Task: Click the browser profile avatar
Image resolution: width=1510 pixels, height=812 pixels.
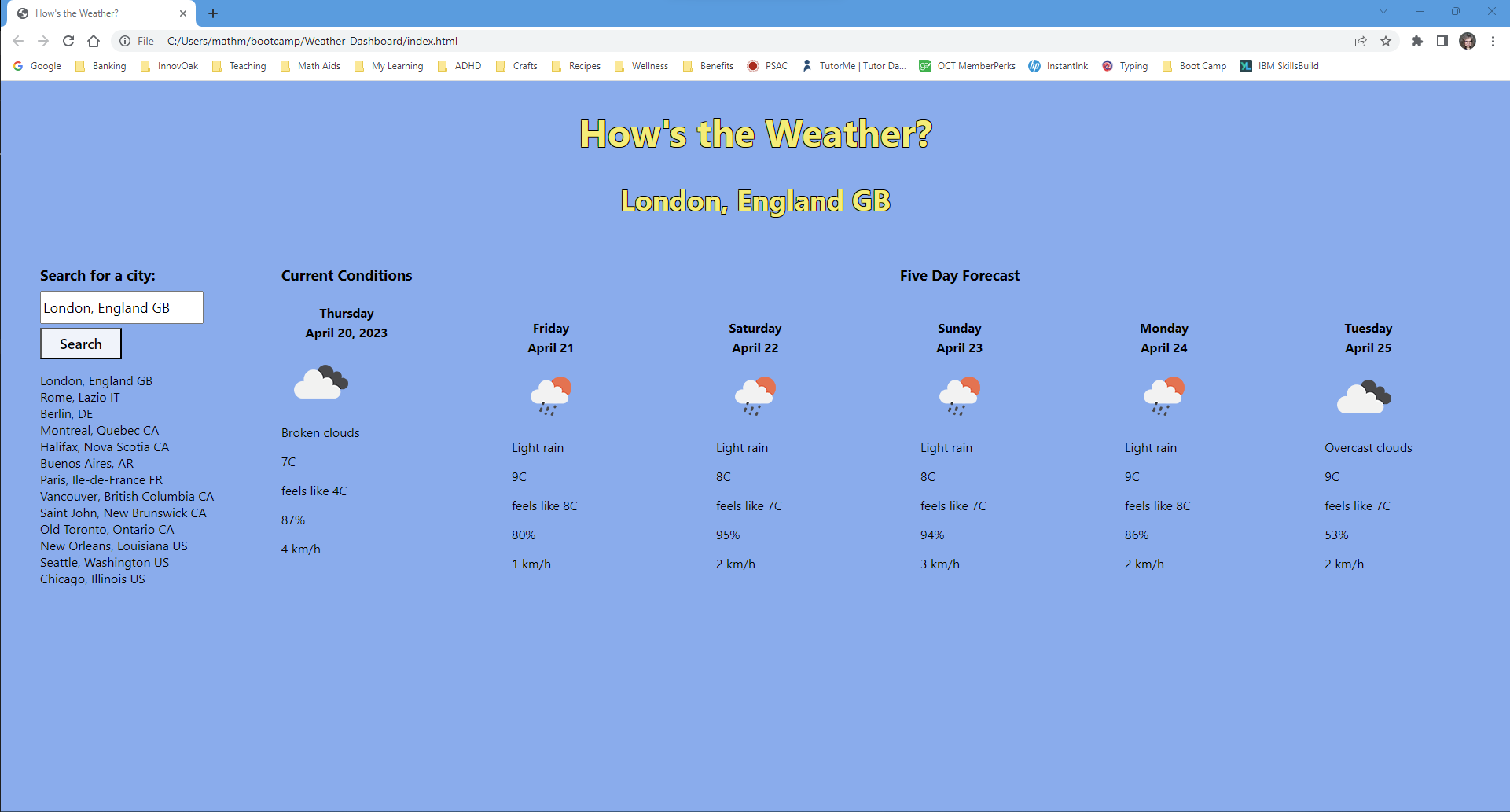Action: point(1468,41)
